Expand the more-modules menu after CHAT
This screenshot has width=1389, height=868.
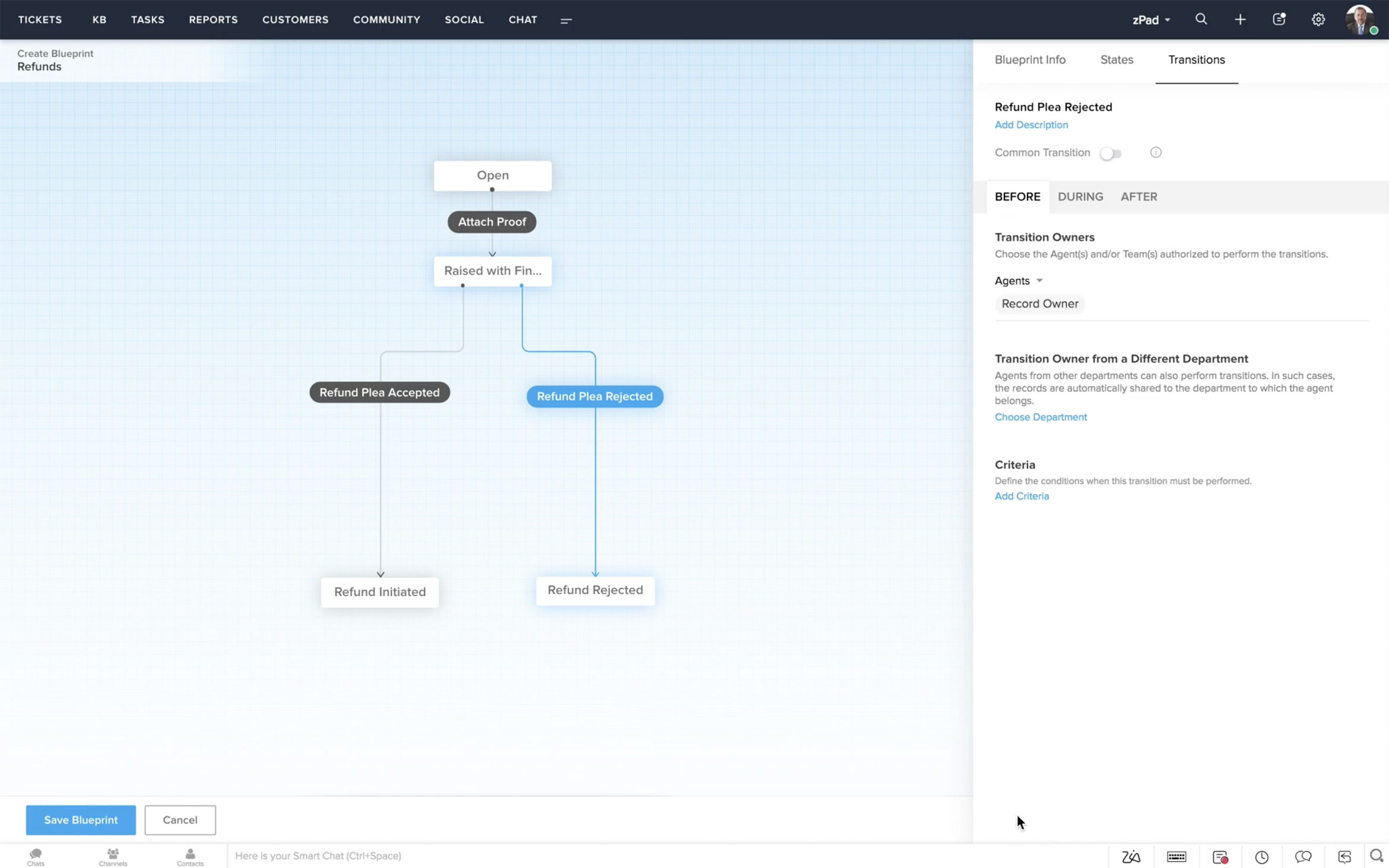pyautogui.click(x=566, y=21)
